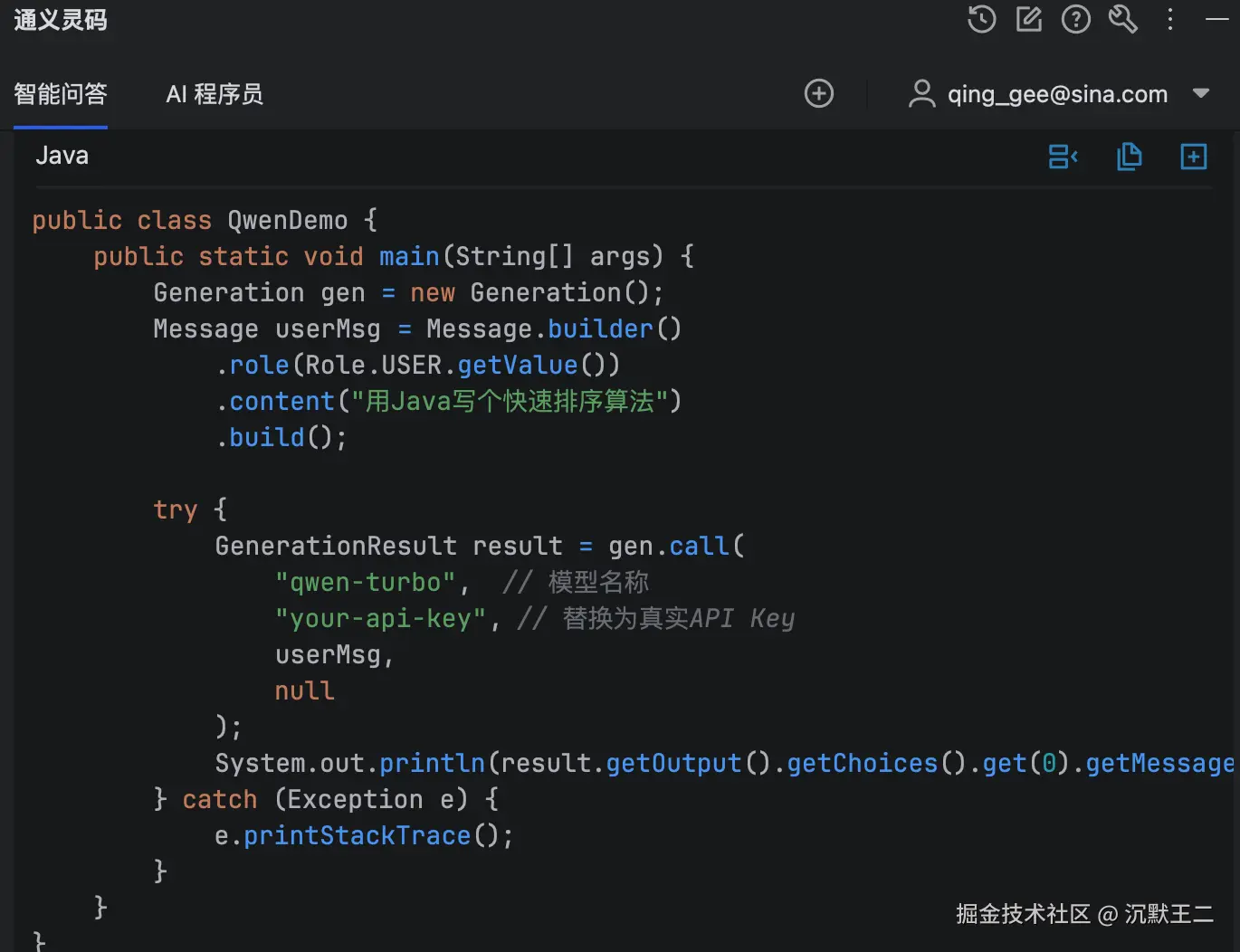The width and height of the screenshot is (1240, 952).
Task: Click the try keyword
Action: pyautogui.click(x=176, y=509)
